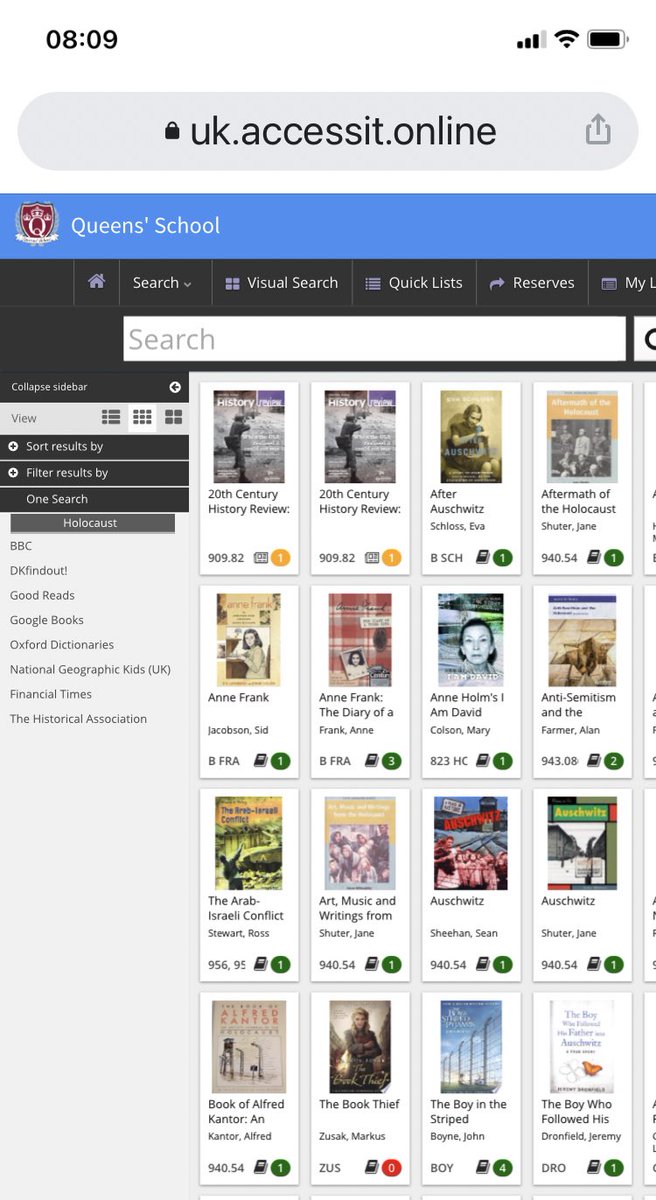Open Anne Holm's I Am David cover
This screenshot has width=656, height=1200.
(471, 640)
